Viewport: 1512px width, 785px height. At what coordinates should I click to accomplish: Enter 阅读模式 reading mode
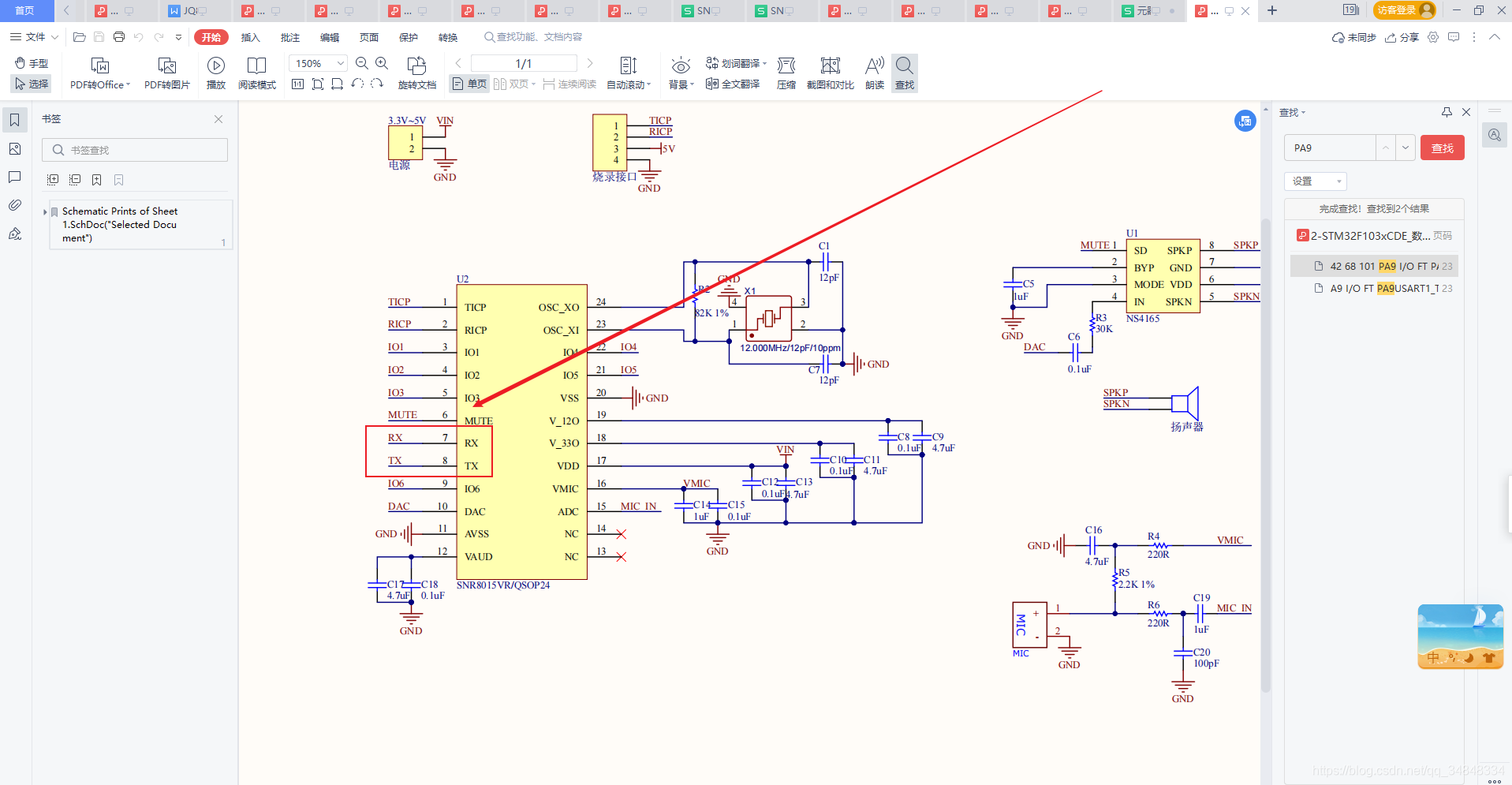[x=257, y=73]
